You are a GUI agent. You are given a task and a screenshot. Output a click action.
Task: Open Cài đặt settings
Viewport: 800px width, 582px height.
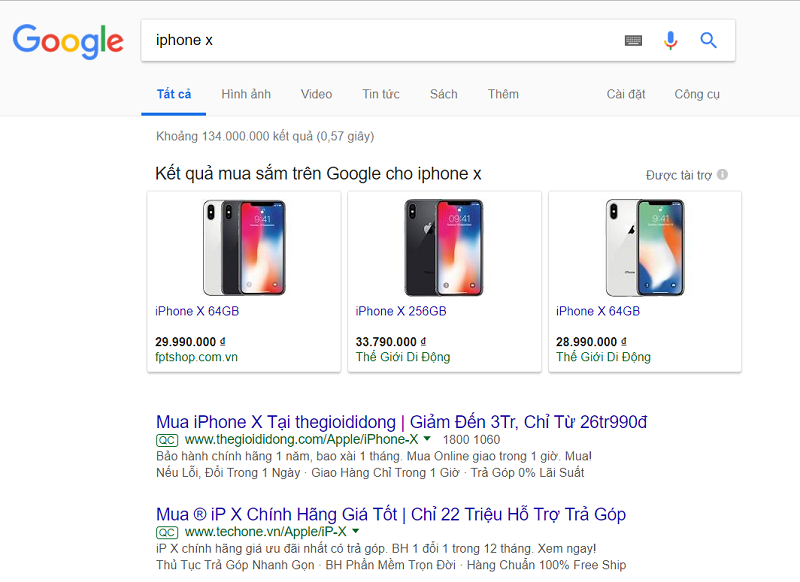[626, 94]
